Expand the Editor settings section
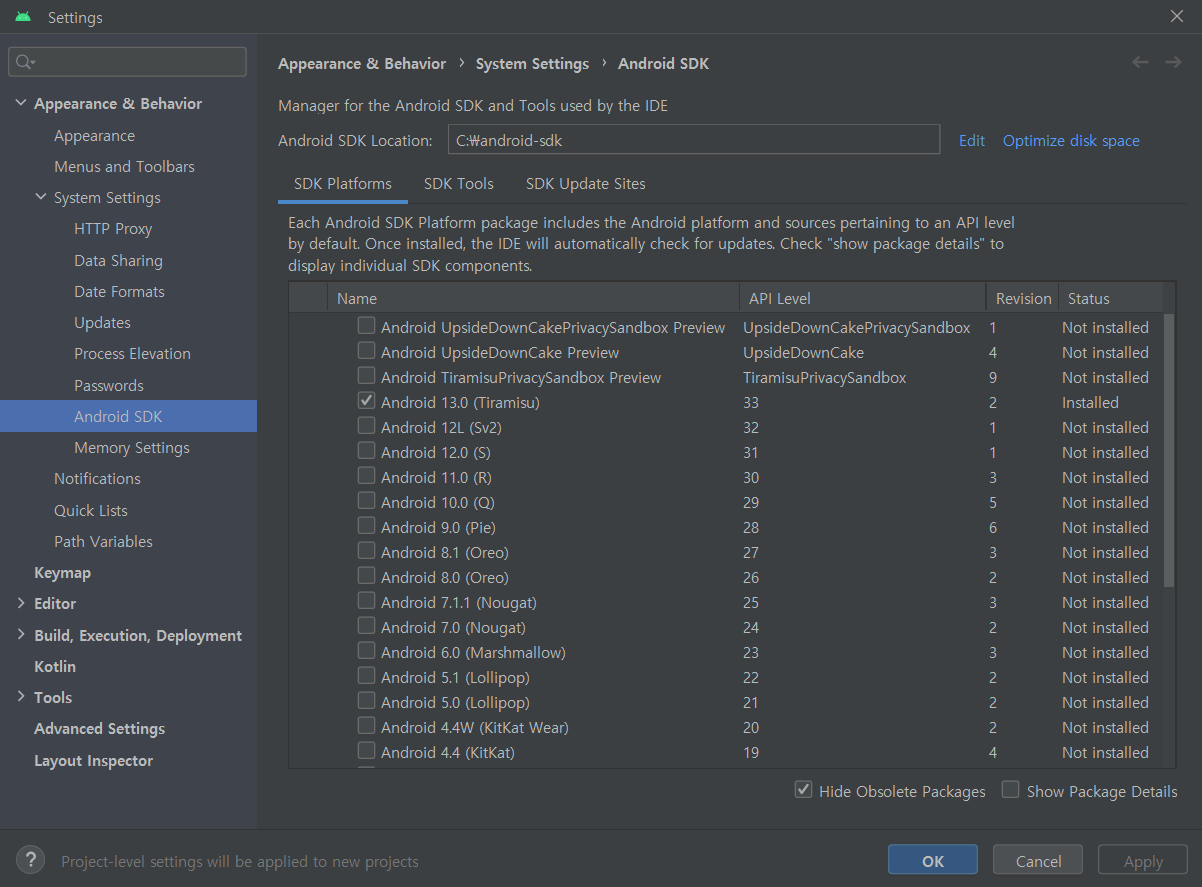This screenshot has height=887, width=1202. pos(21,603)
